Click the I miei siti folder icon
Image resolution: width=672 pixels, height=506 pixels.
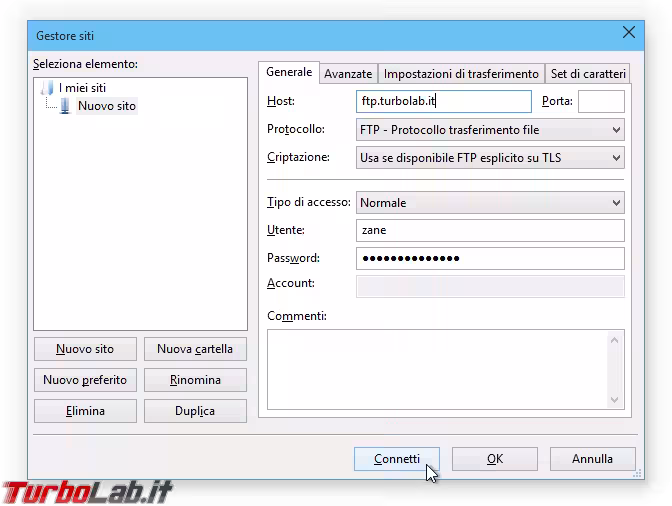pyautogui.click(x=47, y=88)
